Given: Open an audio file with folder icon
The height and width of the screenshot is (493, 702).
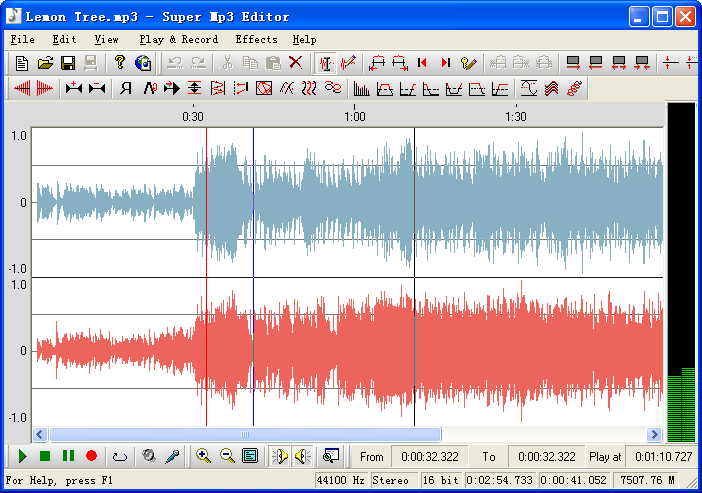Looking at the screenshot, I should click(x=45, y=63).
